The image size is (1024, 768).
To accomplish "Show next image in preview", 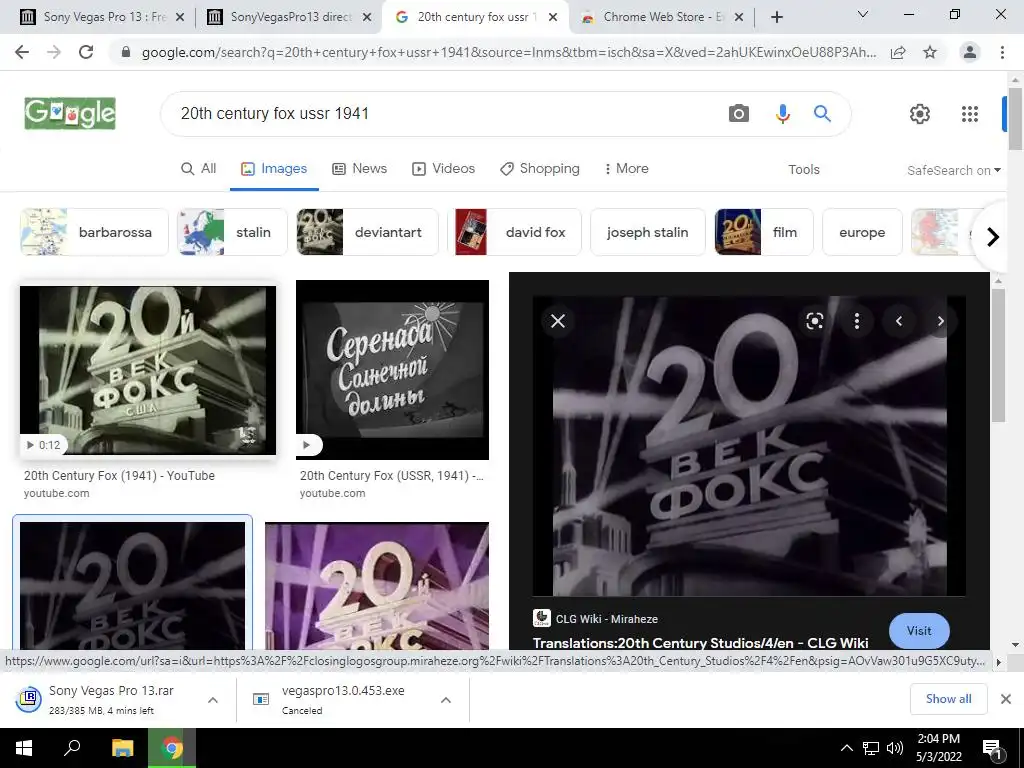I will click(940, 321).
